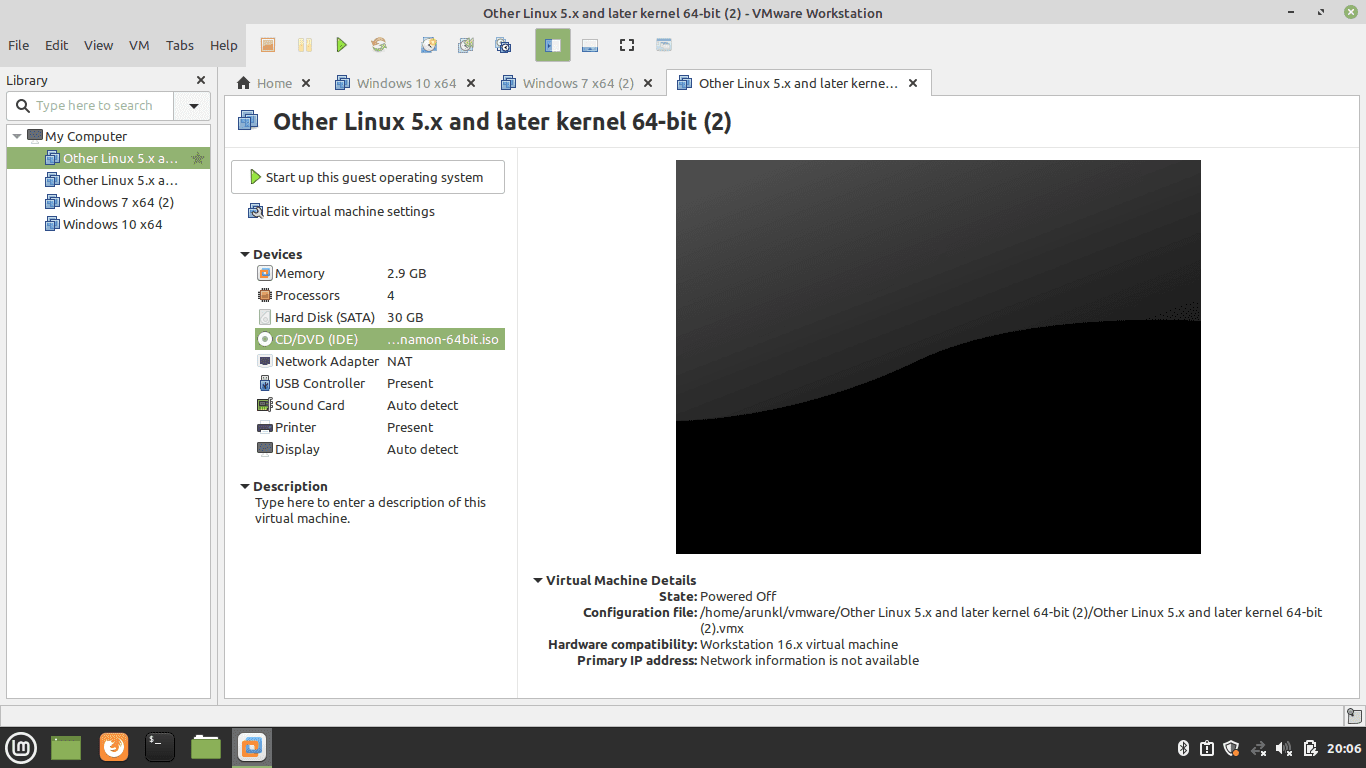Toggle the show library toolbar button

[553, 45]
